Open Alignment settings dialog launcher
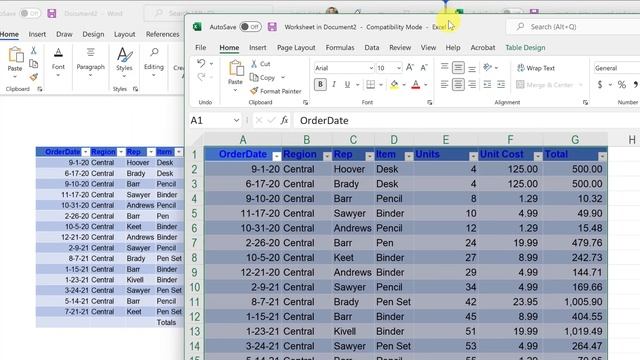The width and height of the screenshot is (640, 360). click(x=585, y=103)
